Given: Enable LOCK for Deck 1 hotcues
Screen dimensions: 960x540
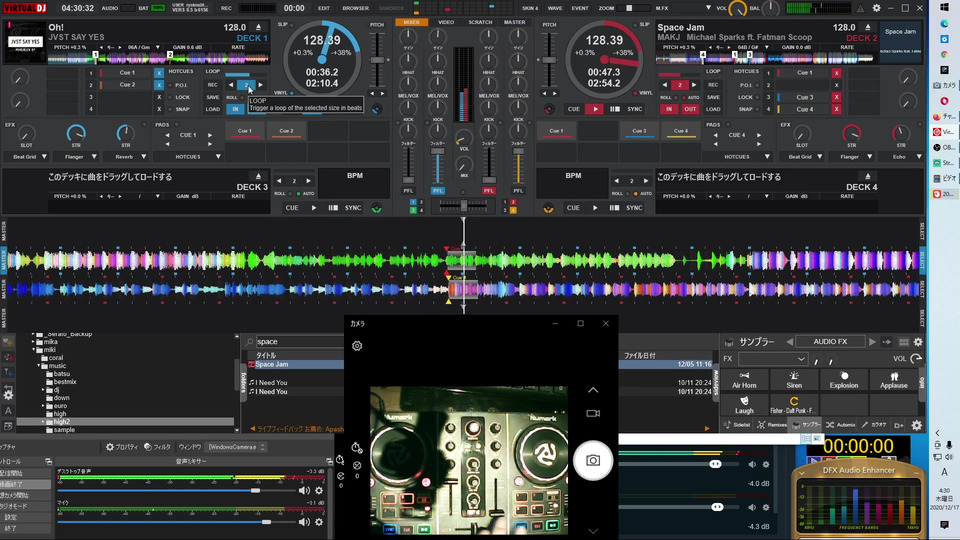Looking at the screenshot, I should pos(180,97).
